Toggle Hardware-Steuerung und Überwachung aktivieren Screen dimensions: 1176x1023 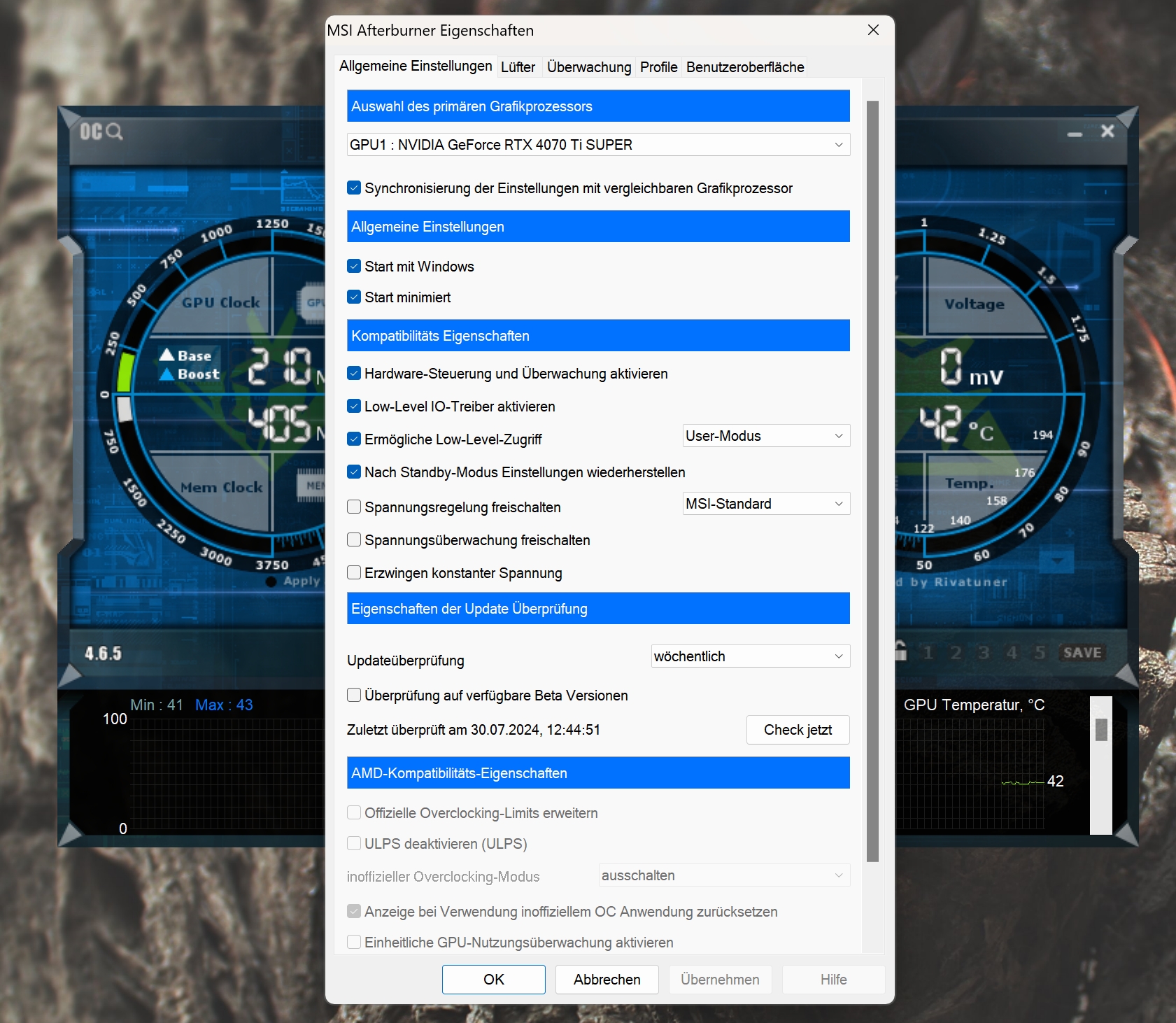(x=354, y=373)
